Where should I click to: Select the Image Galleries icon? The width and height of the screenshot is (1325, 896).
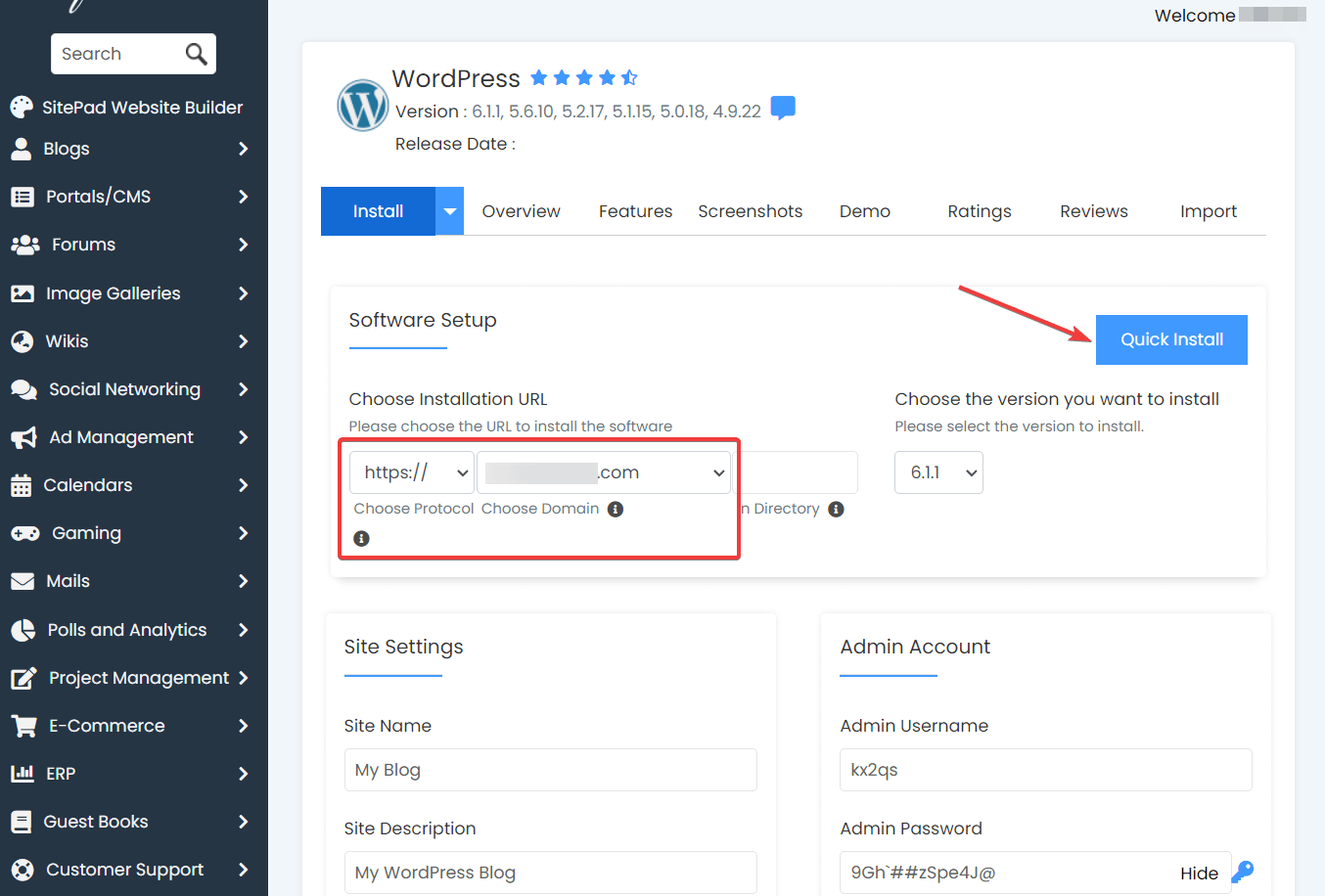pos(22,292)
